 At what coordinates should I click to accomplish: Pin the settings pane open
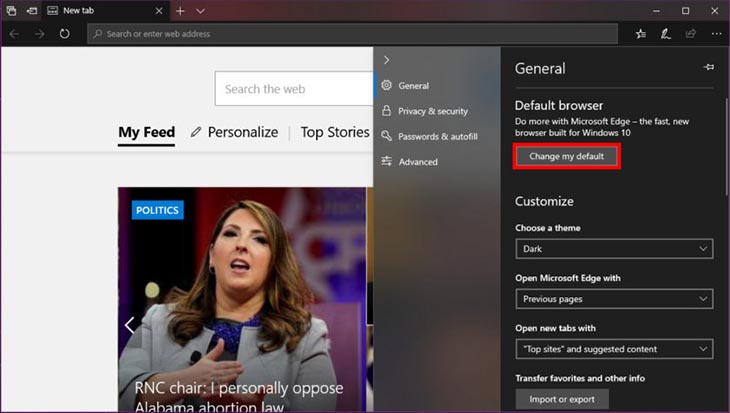pyautogui.click(x=709, y=68)
